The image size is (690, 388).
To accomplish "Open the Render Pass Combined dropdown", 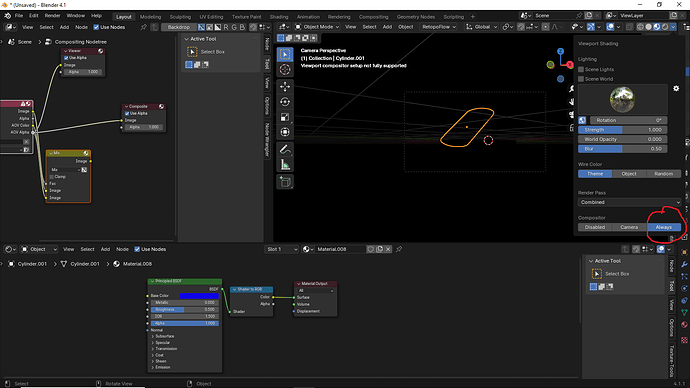I will (629, 202).
